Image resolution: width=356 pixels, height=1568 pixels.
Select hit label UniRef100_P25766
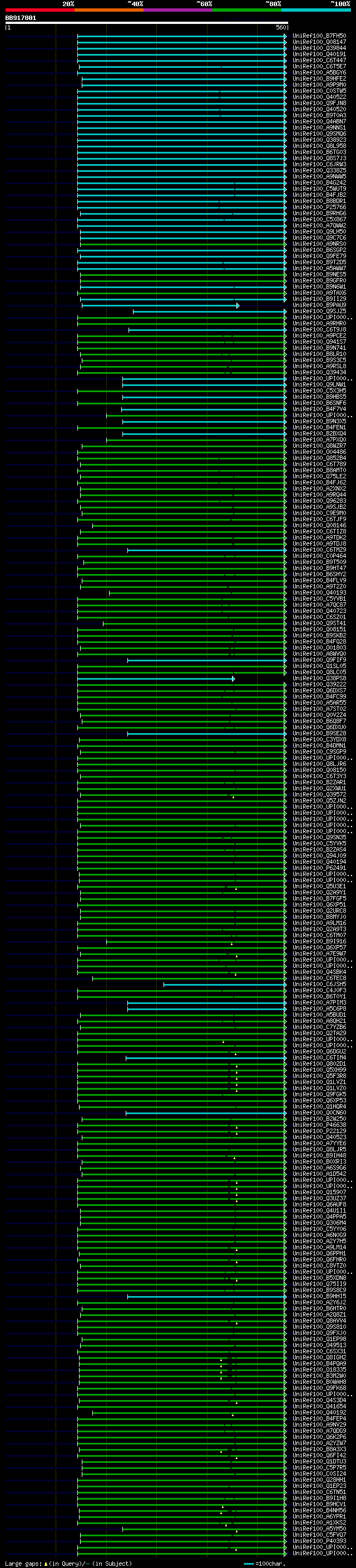pos(319,207)
